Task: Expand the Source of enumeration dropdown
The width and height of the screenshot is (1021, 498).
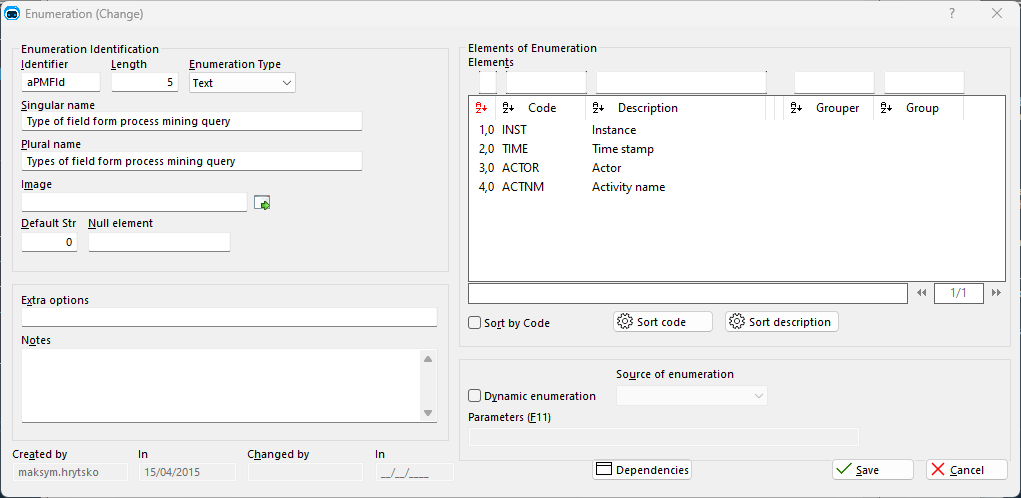Action: pyautogui.click(x=692, y=396)
